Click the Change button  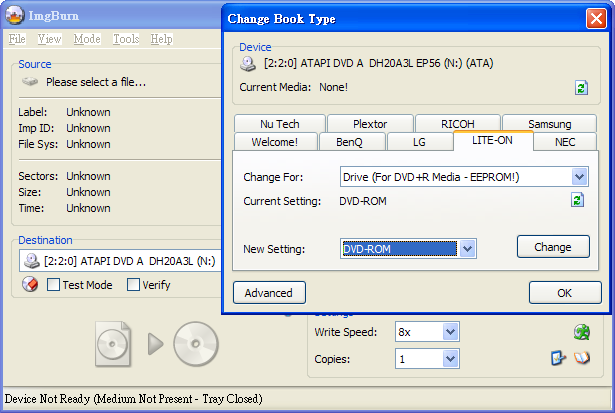553,247
